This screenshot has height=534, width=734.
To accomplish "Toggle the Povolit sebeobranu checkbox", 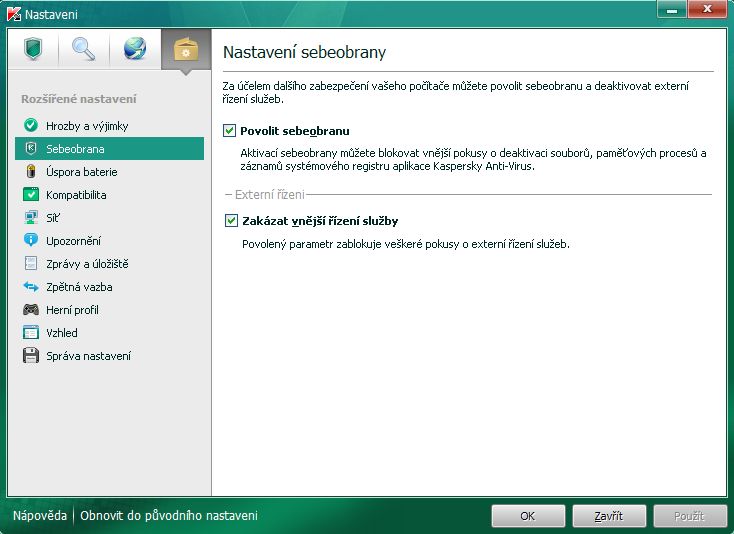I will (229, 131).
